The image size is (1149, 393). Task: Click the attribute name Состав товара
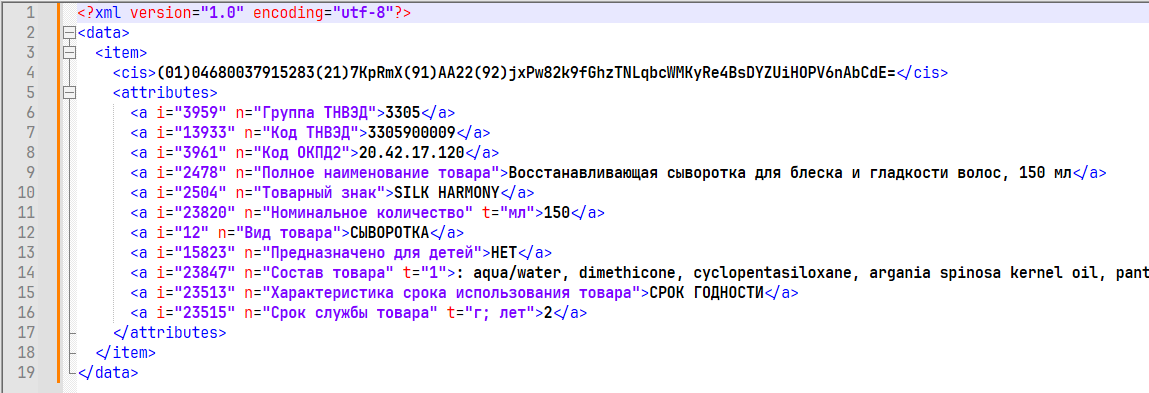click(x=328, y=272)
